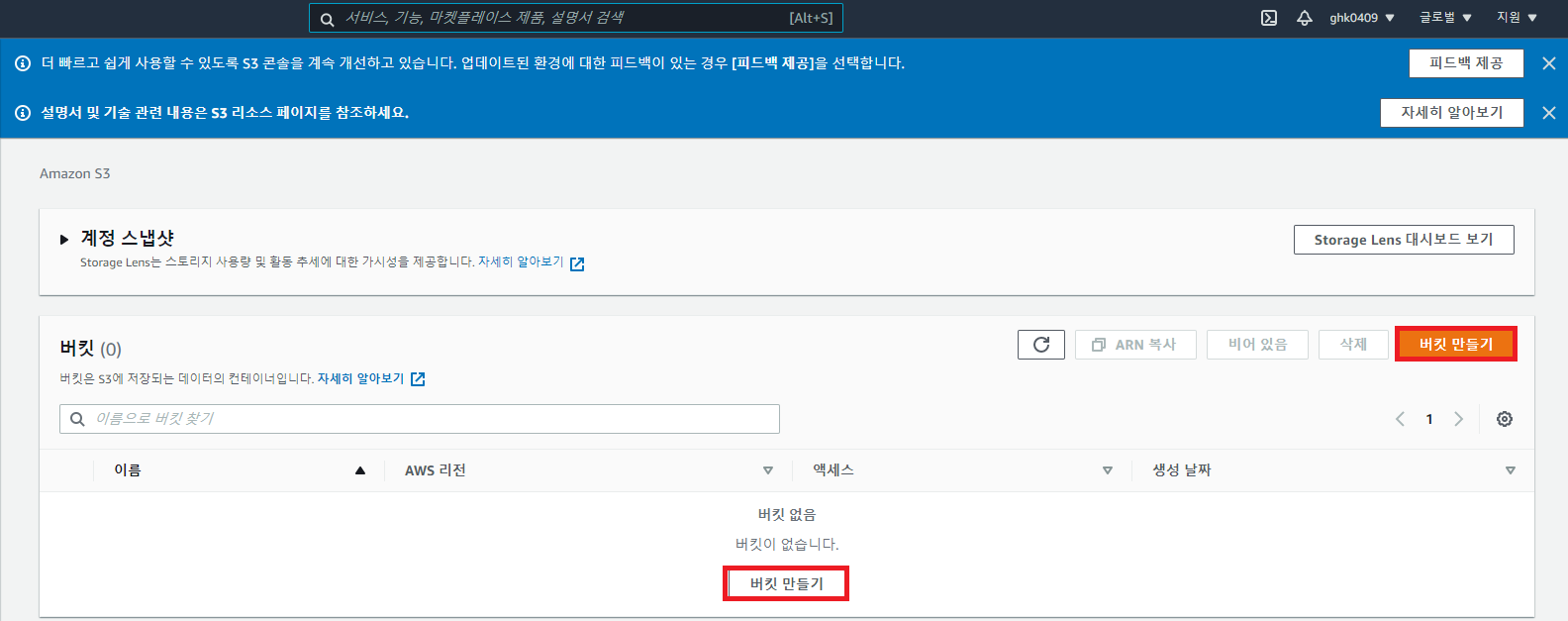Open the notifications bell icon
The height and width of the screenshot is (621, 1568).
click(1305, 18)
